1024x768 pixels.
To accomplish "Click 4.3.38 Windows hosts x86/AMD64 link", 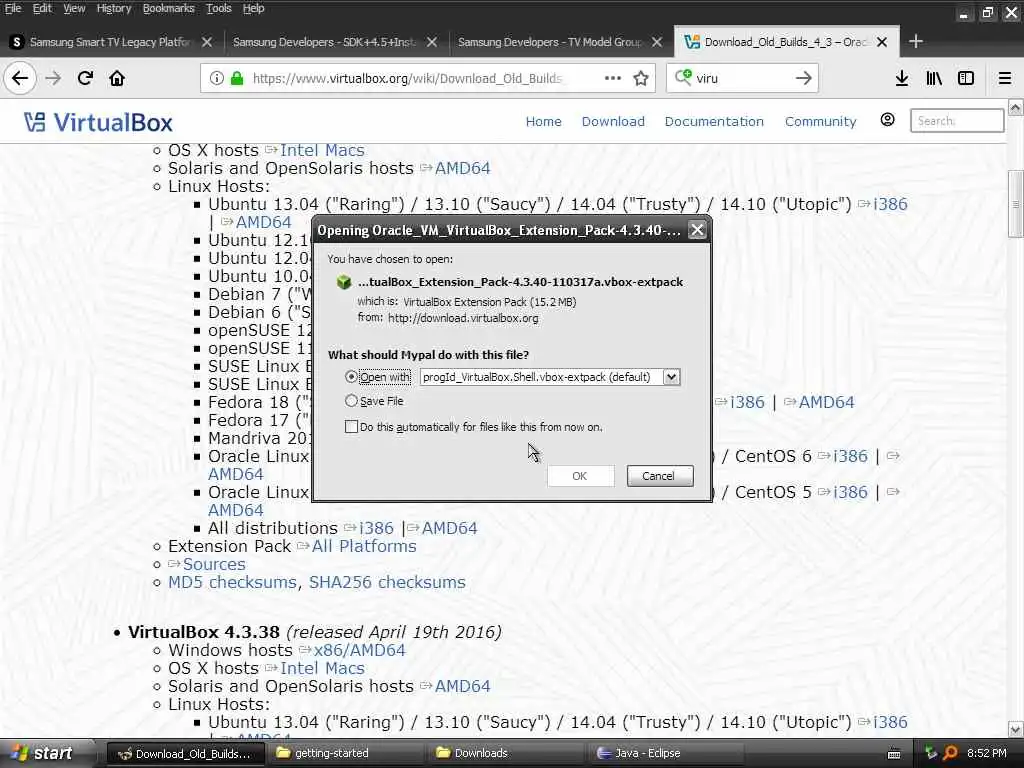I will tap(359, 650).
